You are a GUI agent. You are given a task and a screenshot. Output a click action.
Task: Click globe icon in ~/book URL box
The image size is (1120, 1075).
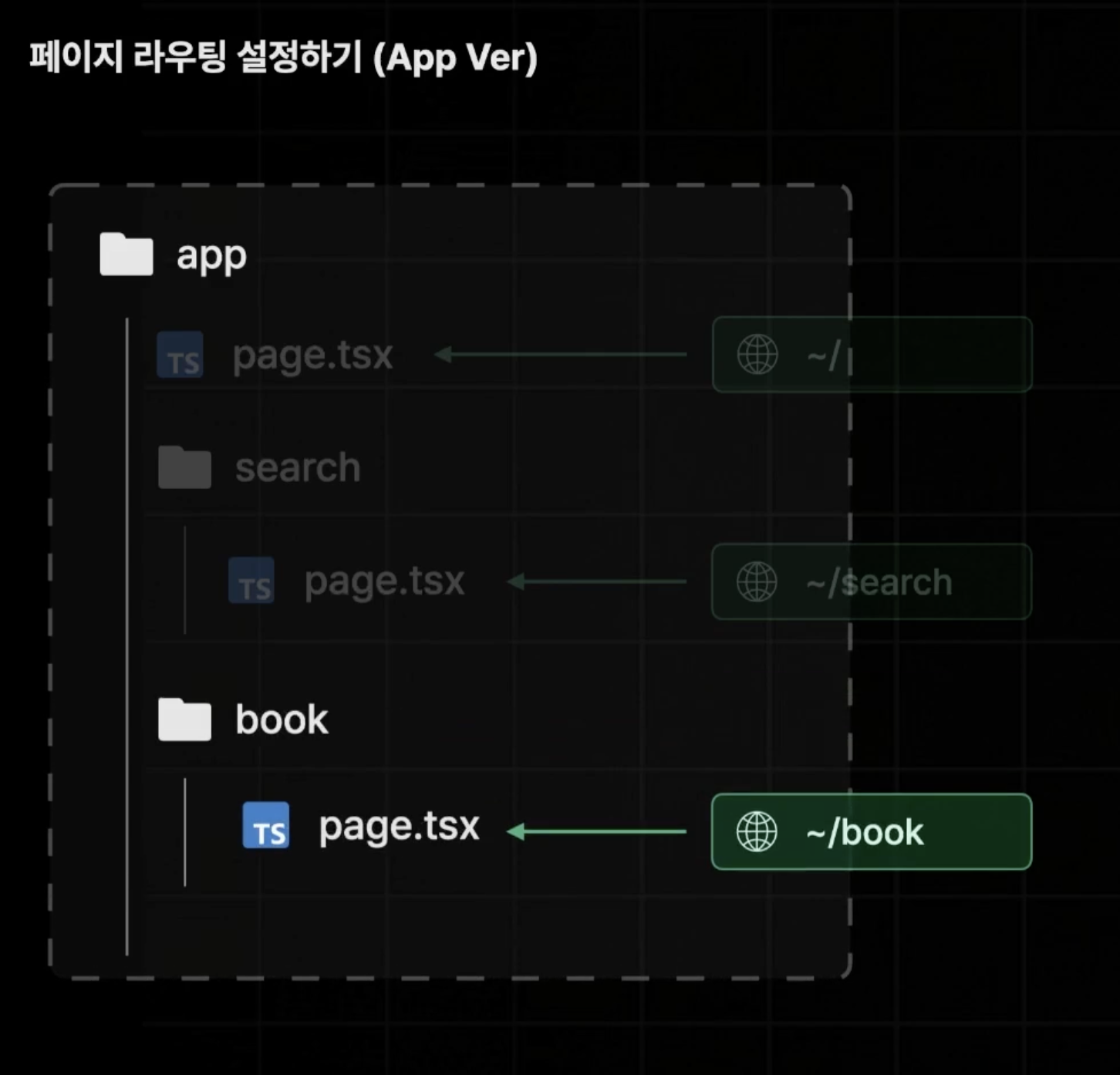click(757, 831)
